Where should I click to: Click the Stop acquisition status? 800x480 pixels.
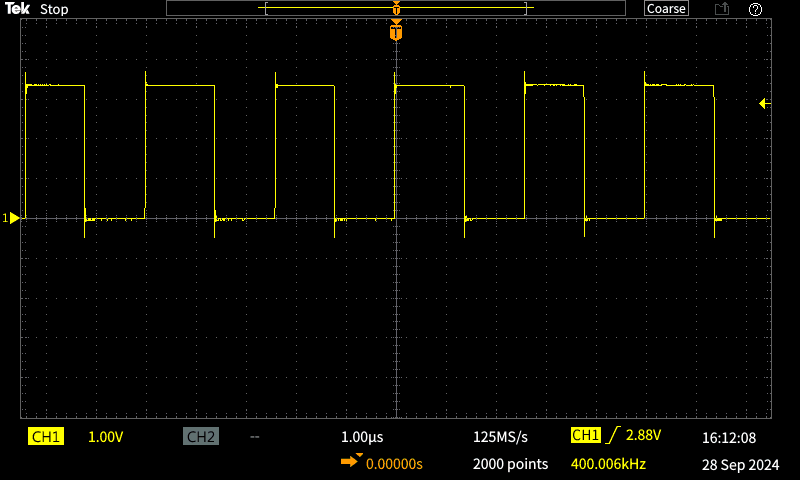click(x=54, y=9)
